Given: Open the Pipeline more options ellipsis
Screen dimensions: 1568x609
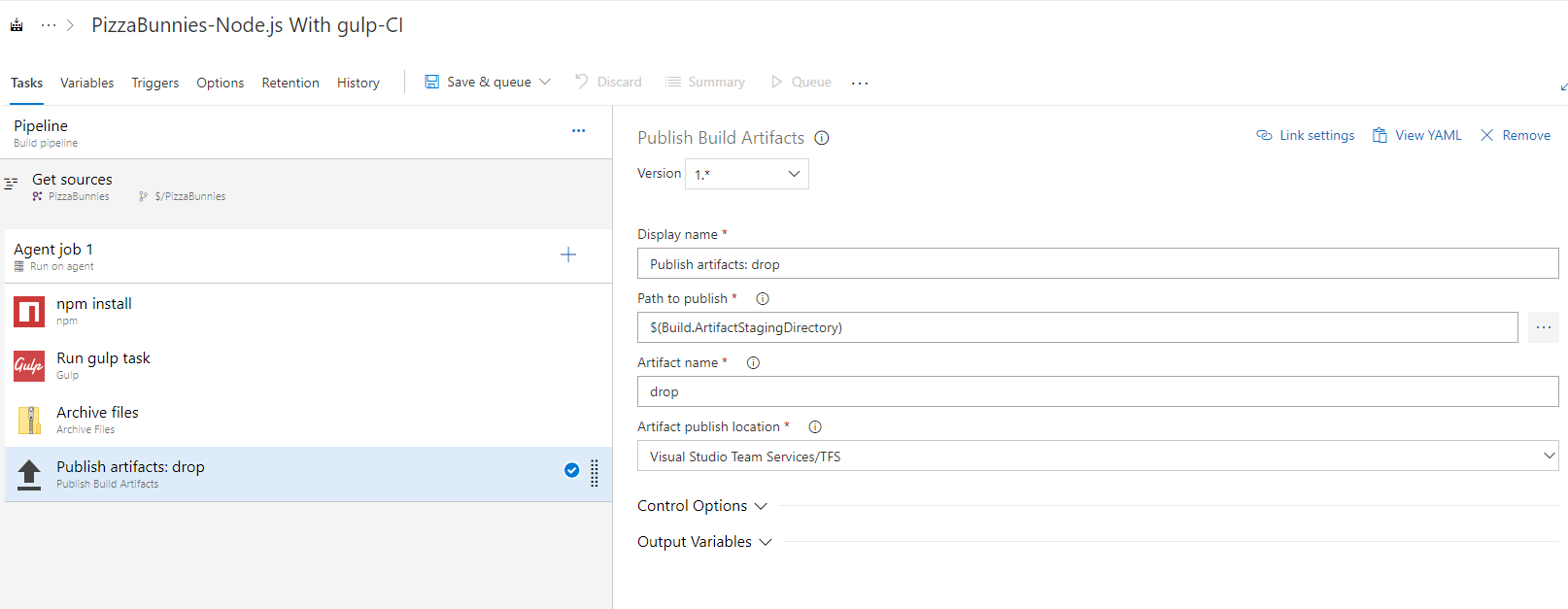Looking at the screenshot, I should tap(578, 130).
